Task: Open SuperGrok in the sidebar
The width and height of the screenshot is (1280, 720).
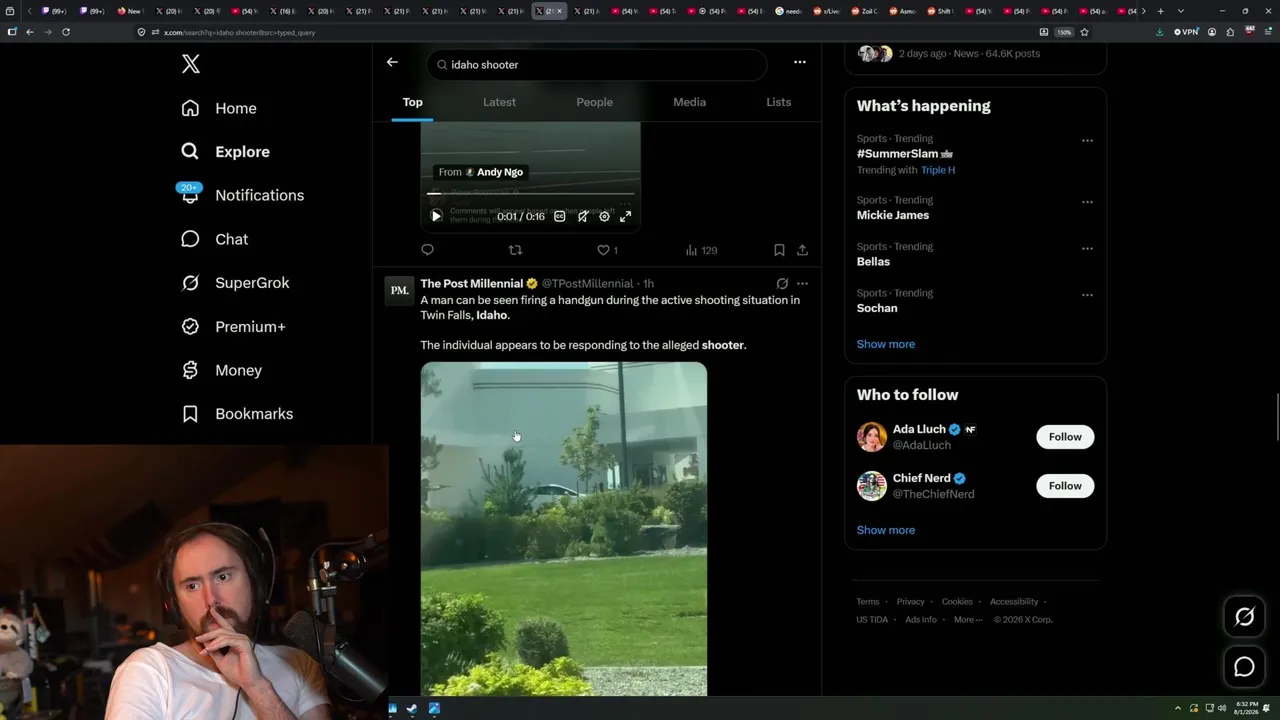Action: (236, 283)
